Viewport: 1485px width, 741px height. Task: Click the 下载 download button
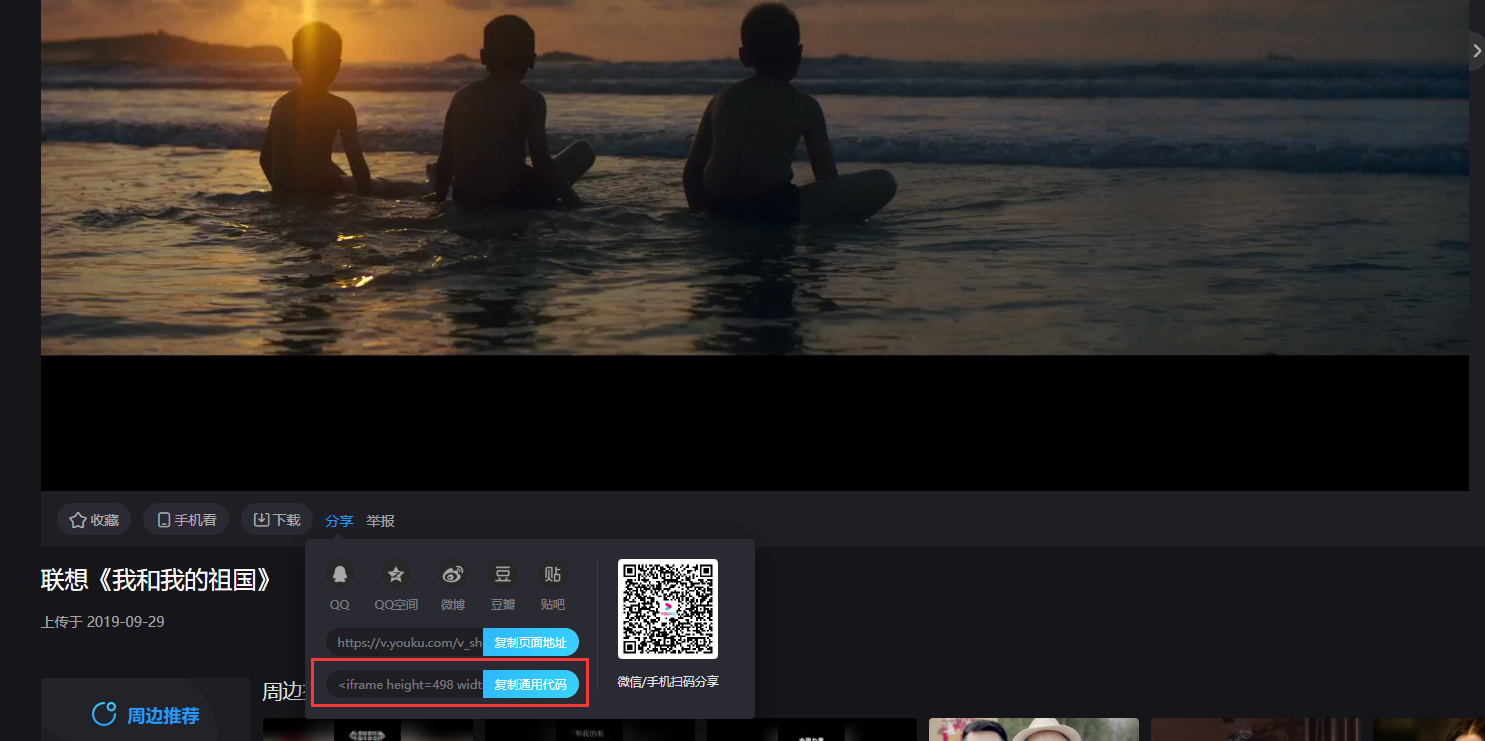(277, 520)
